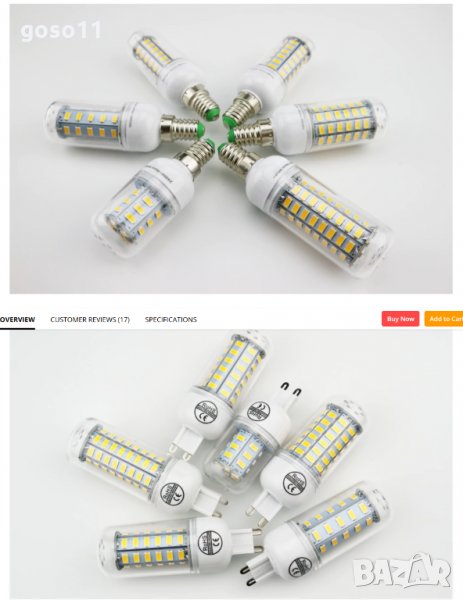Click the CE mark on the bottom-left horizontal G9 bulb
Screen dimensions: 463x600
(210, 542)
